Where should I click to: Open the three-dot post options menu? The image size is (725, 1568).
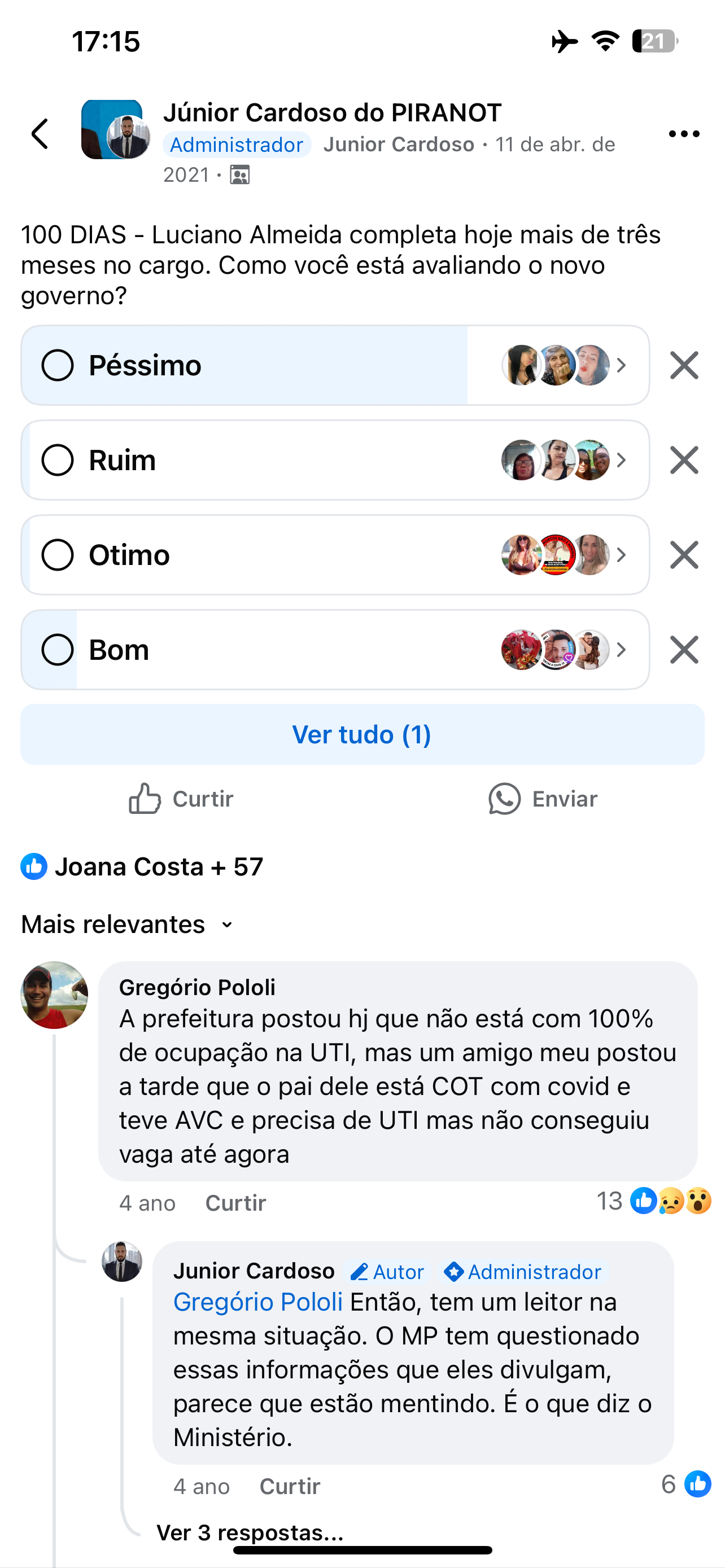(x=684, y=134)
